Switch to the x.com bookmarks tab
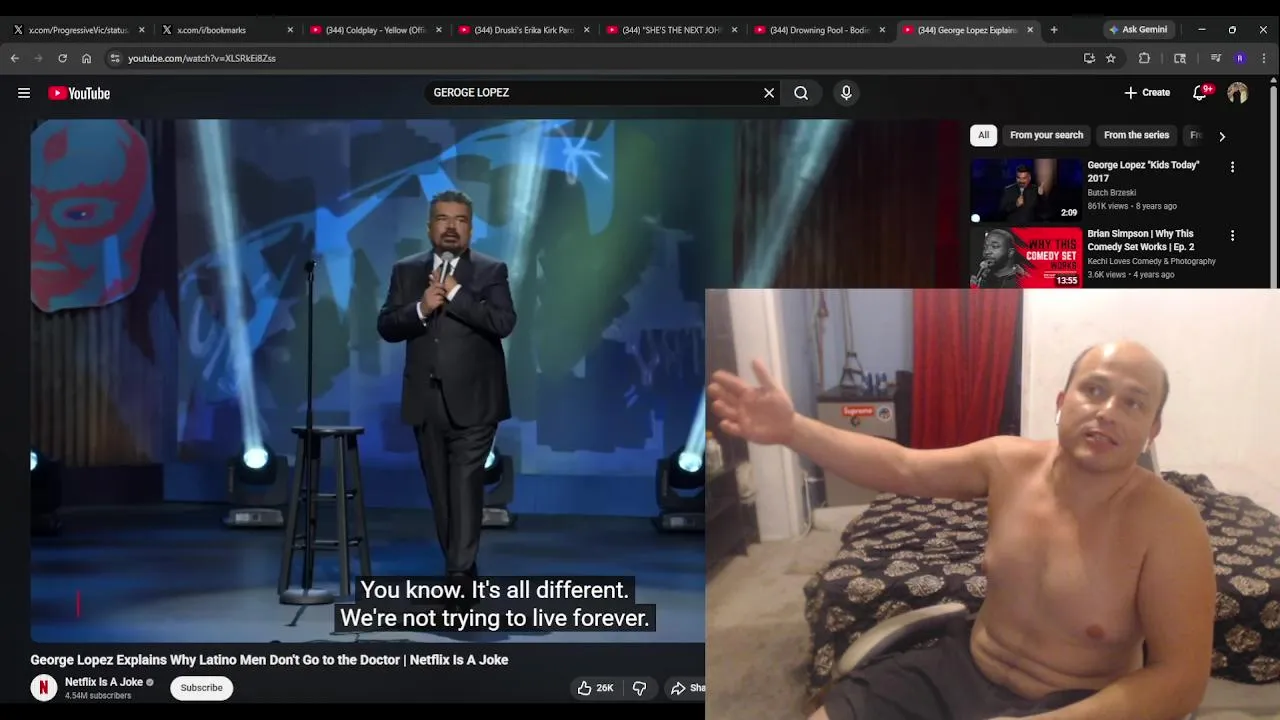This screenshot has width=1280, height=720. (x=227, y=30)
